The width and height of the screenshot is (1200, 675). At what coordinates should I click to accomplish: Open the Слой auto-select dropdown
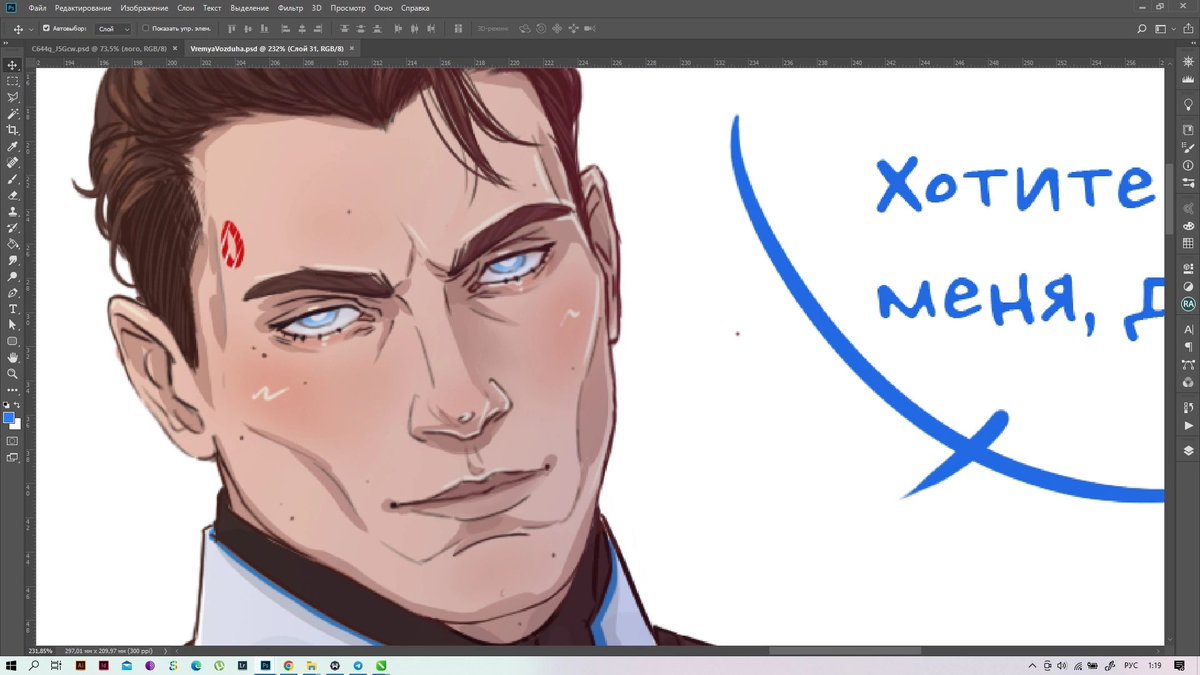click(113, 29)
